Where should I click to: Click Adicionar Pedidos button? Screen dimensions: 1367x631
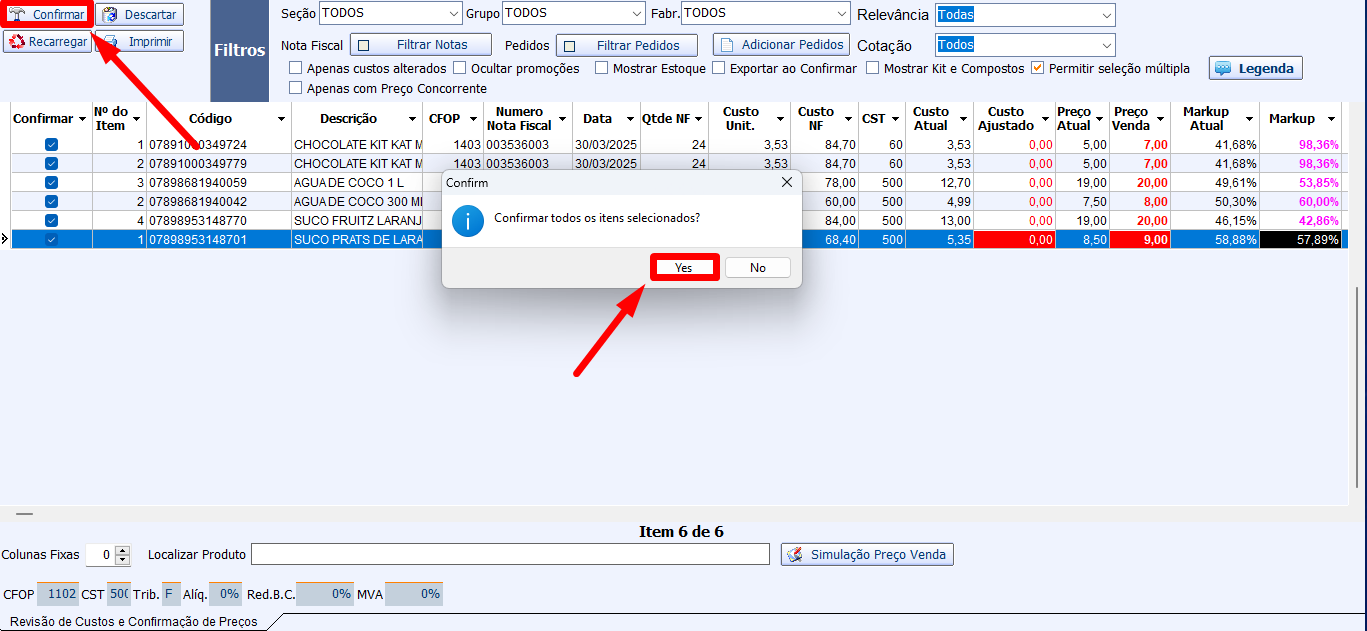point(781,45)
